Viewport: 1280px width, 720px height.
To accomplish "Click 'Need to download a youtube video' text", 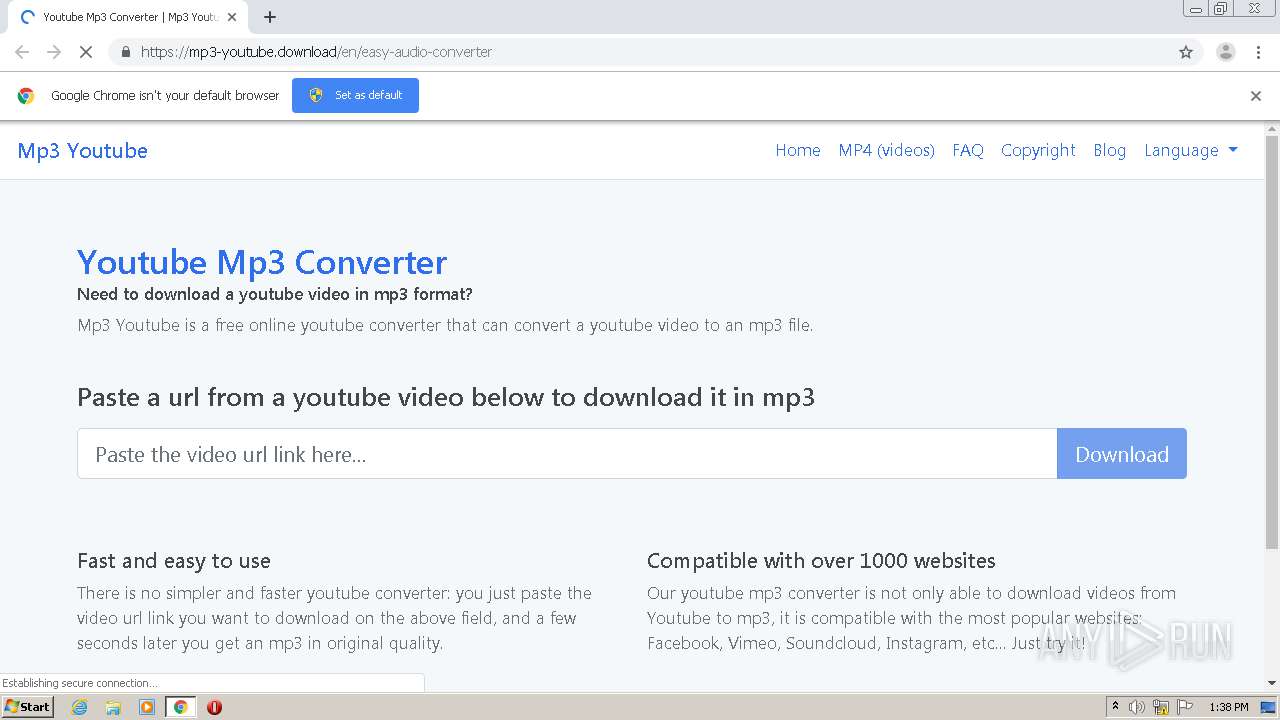I will (x=275, y=294).
